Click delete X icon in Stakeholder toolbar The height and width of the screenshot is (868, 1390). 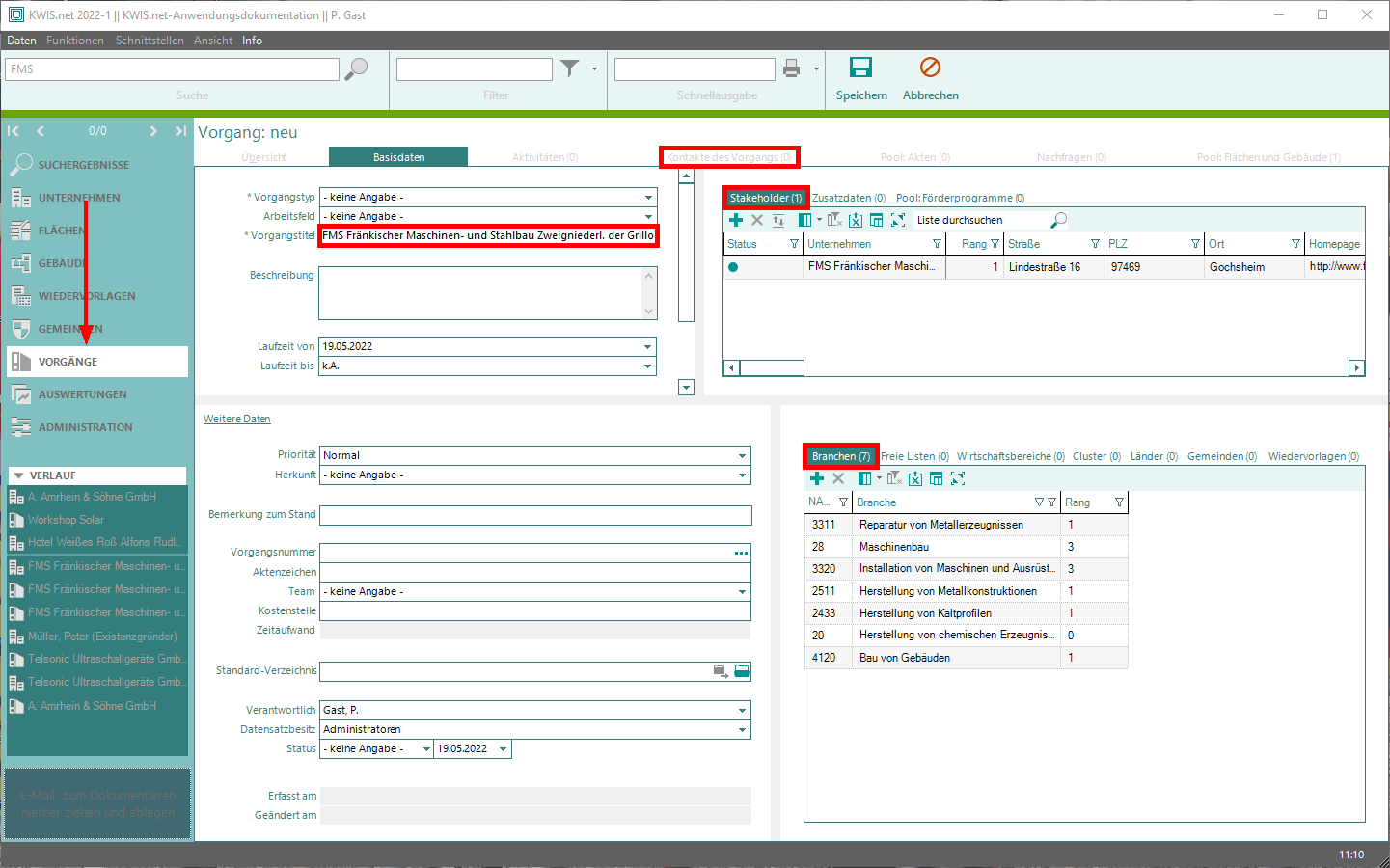tap(757, 220)
